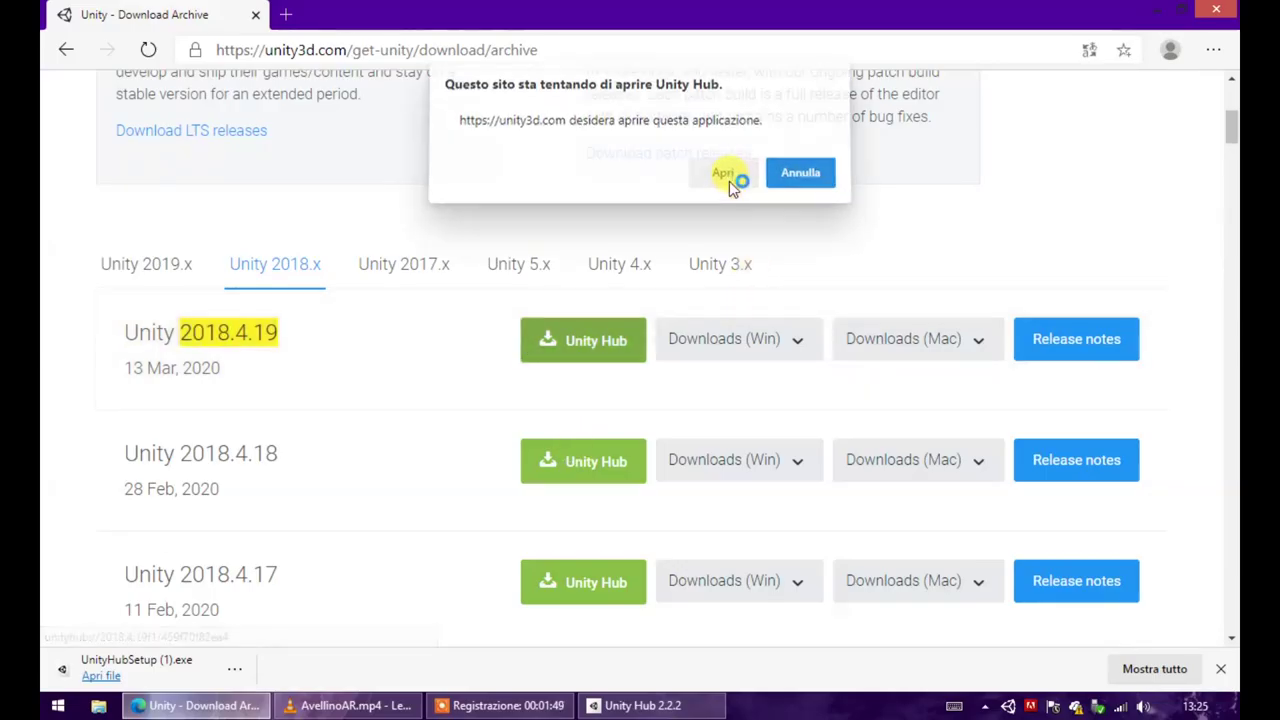Click the 28 Feb, 2020 release date

(172, 489)
